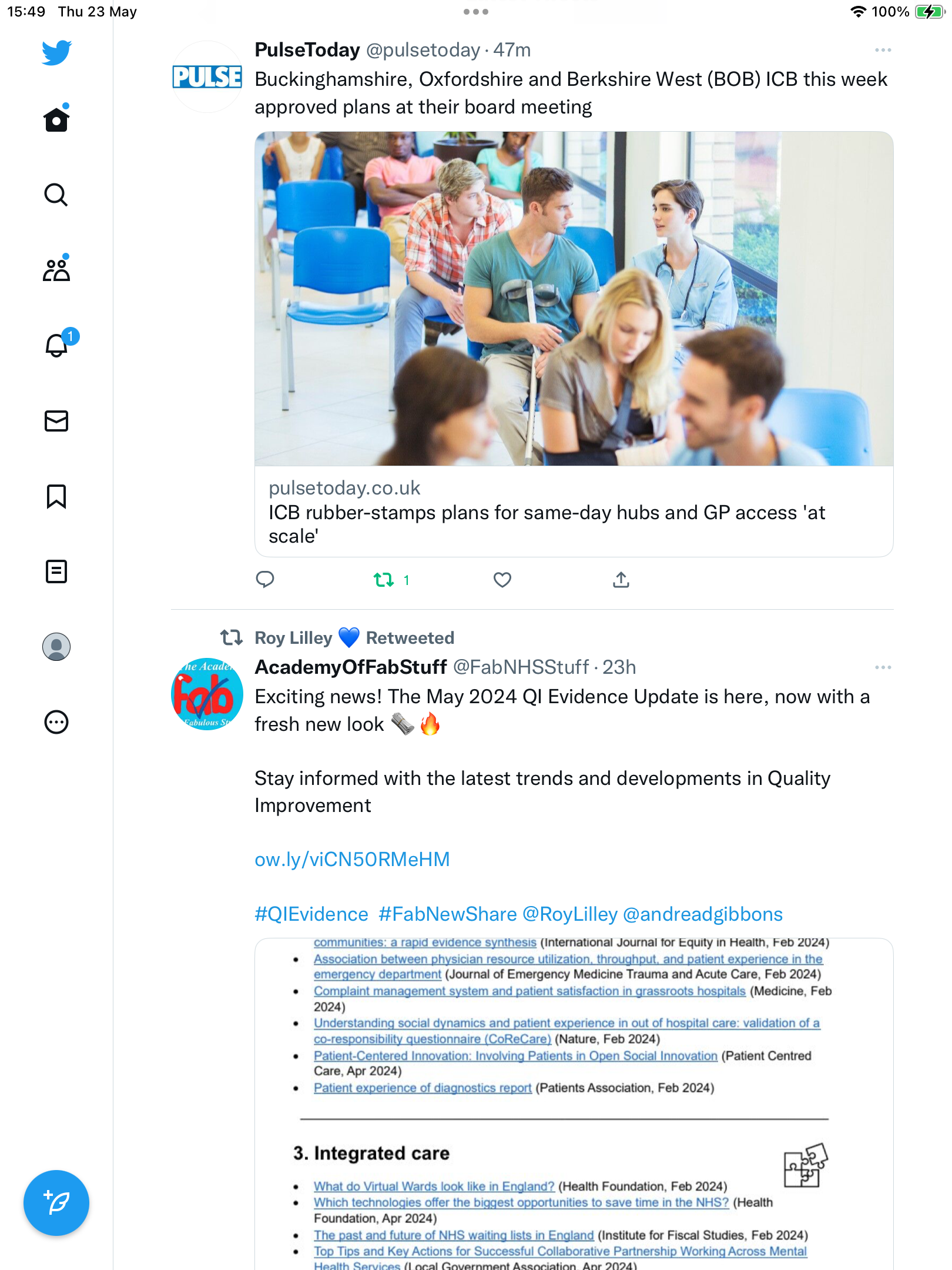952x1270 pixels.
Task: Toggle like on the PulseToday tweet
Action: pyautogui.click(x=502, y=580)
